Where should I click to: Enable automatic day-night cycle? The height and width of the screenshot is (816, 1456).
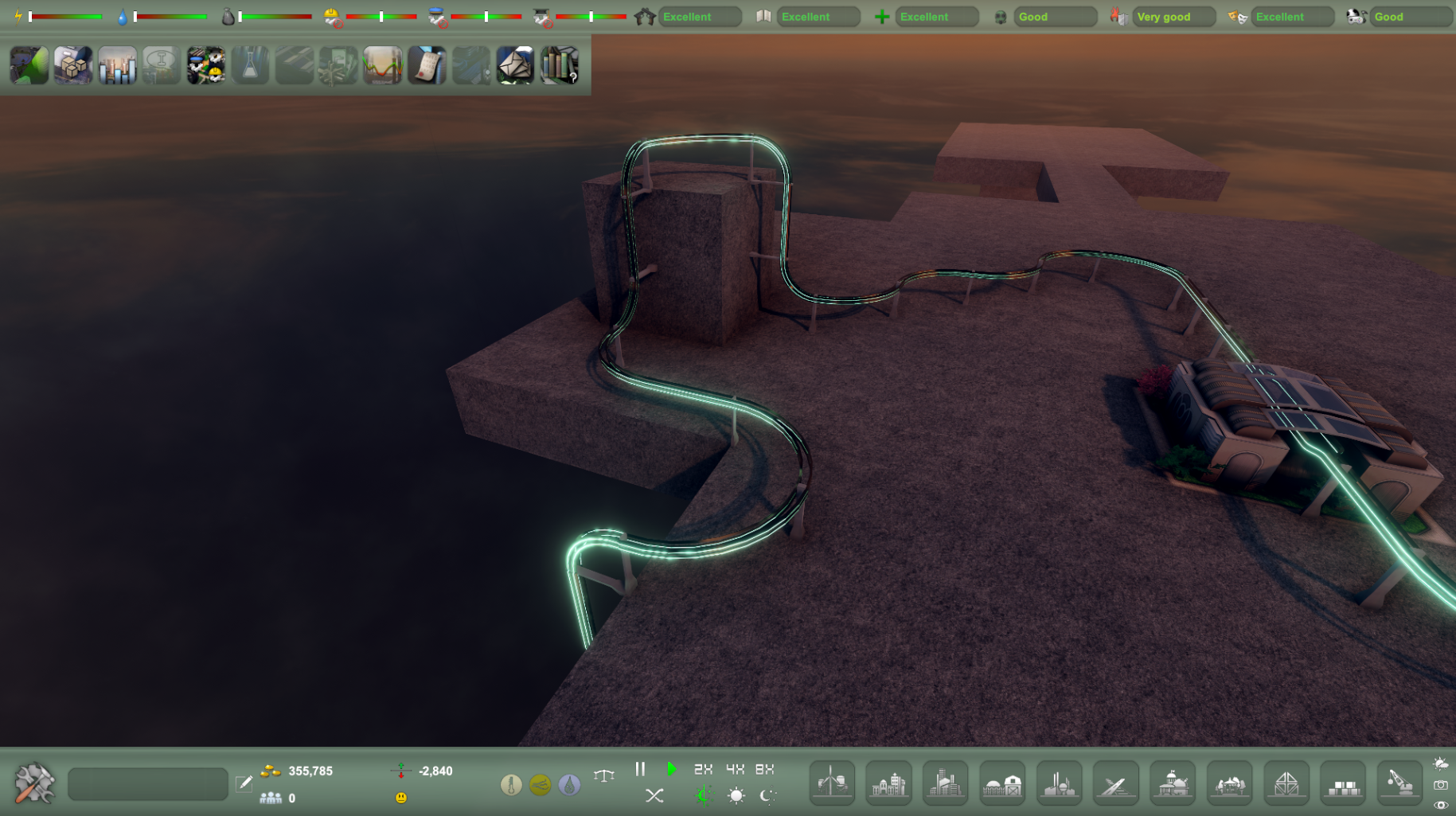point(703,795)
